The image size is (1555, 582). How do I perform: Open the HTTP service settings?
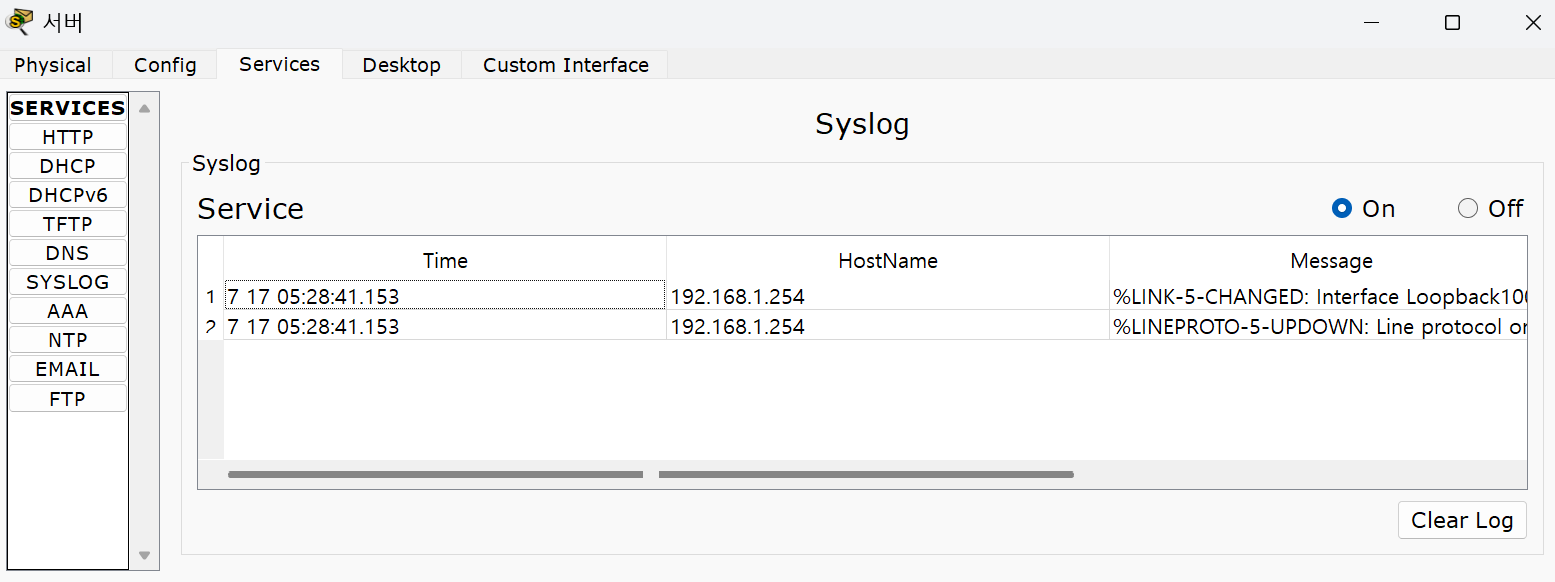click(68, 137)
